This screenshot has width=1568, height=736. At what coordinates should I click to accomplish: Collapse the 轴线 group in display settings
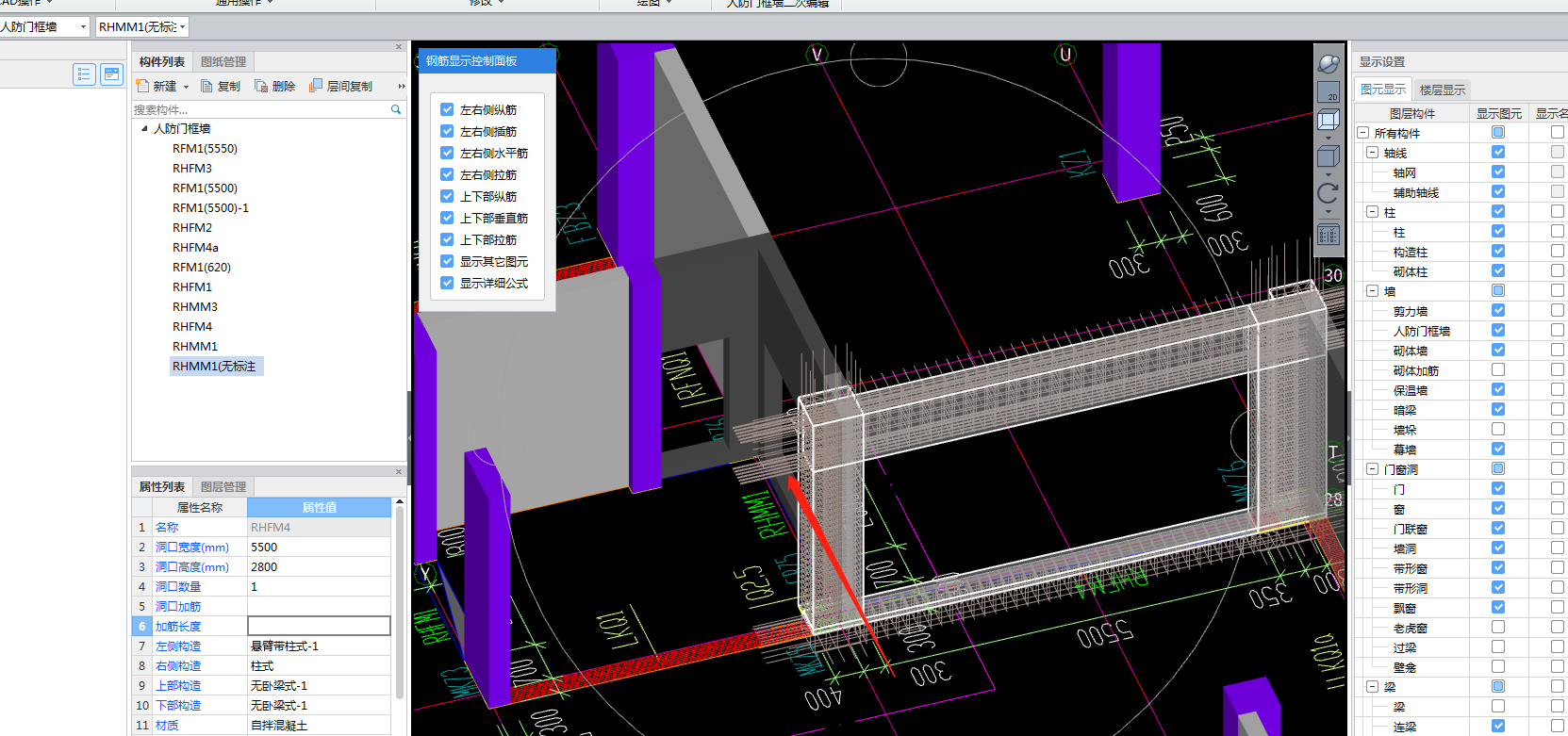pyautogui.click(x=1373, y=153)
